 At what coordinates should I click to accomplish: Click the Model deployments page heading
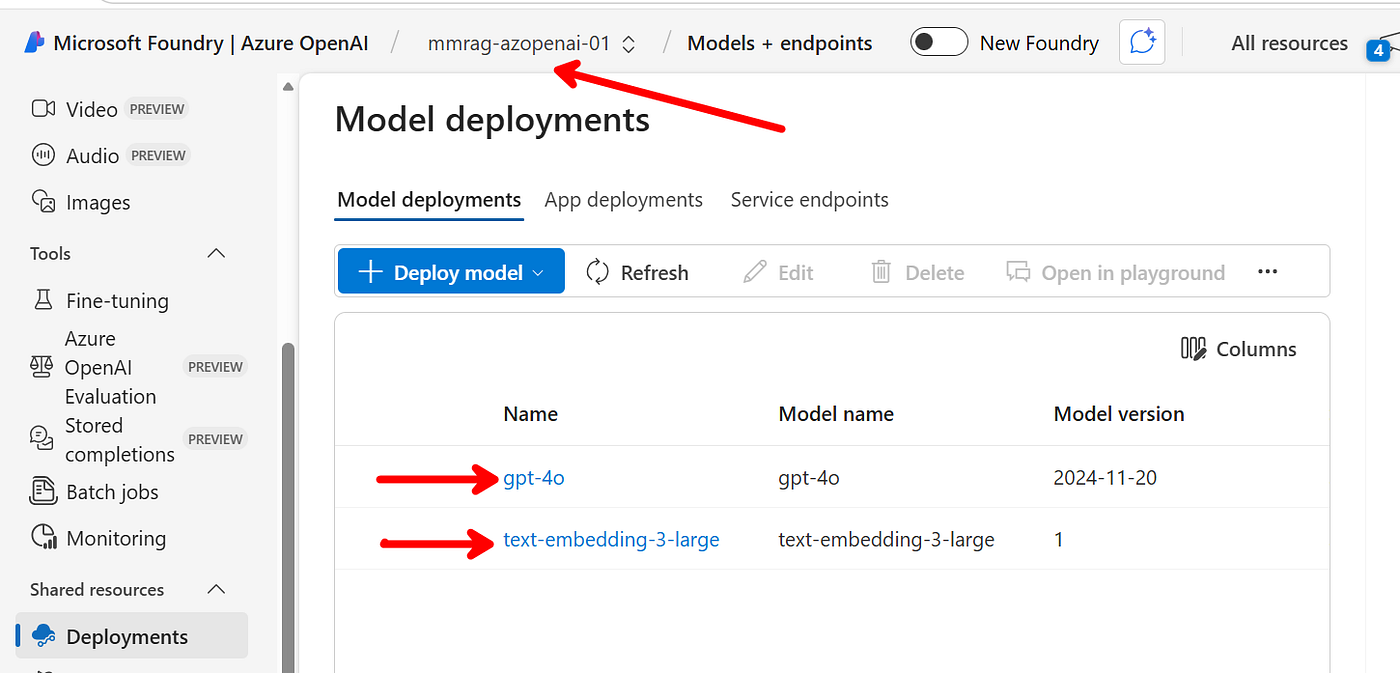pos(492,120)
